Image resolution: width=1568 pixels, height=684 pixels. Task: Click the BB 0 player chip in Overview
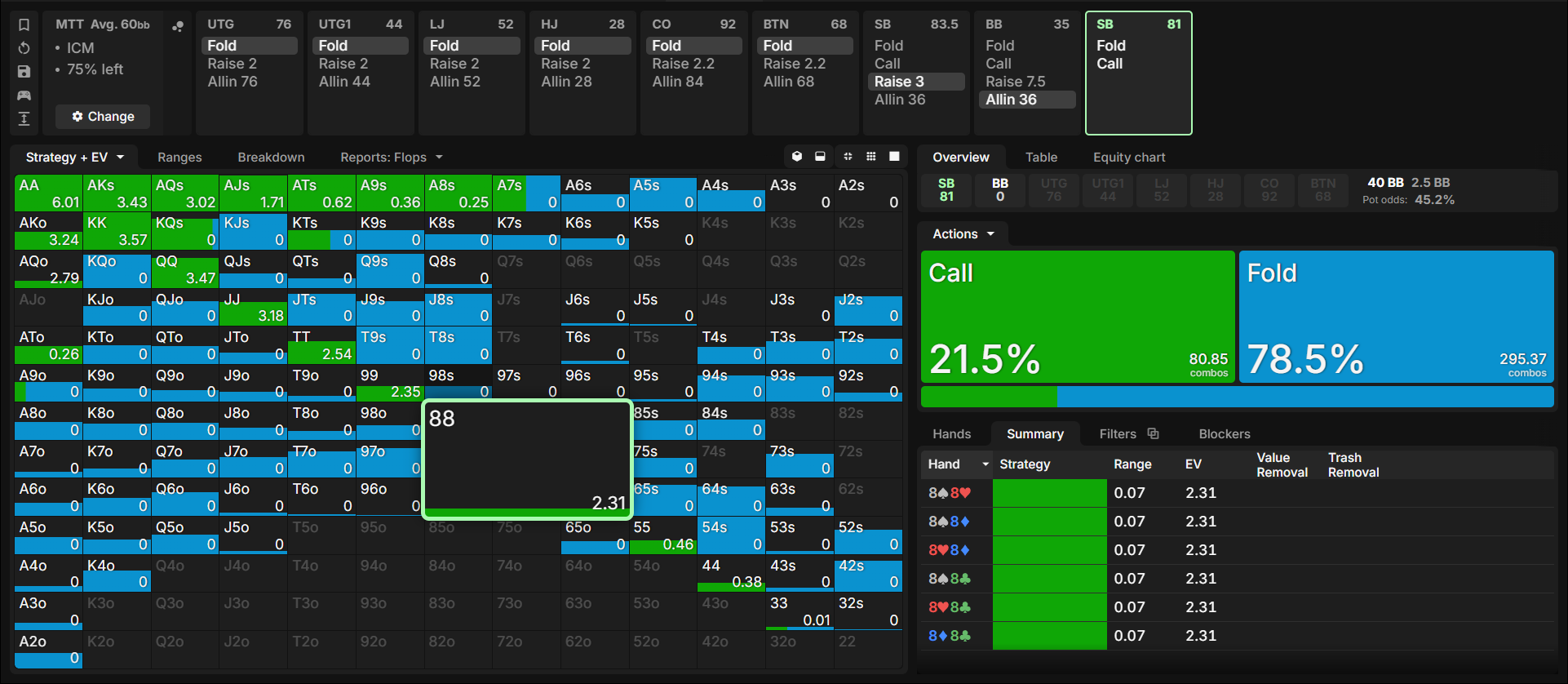(1000, 190)
